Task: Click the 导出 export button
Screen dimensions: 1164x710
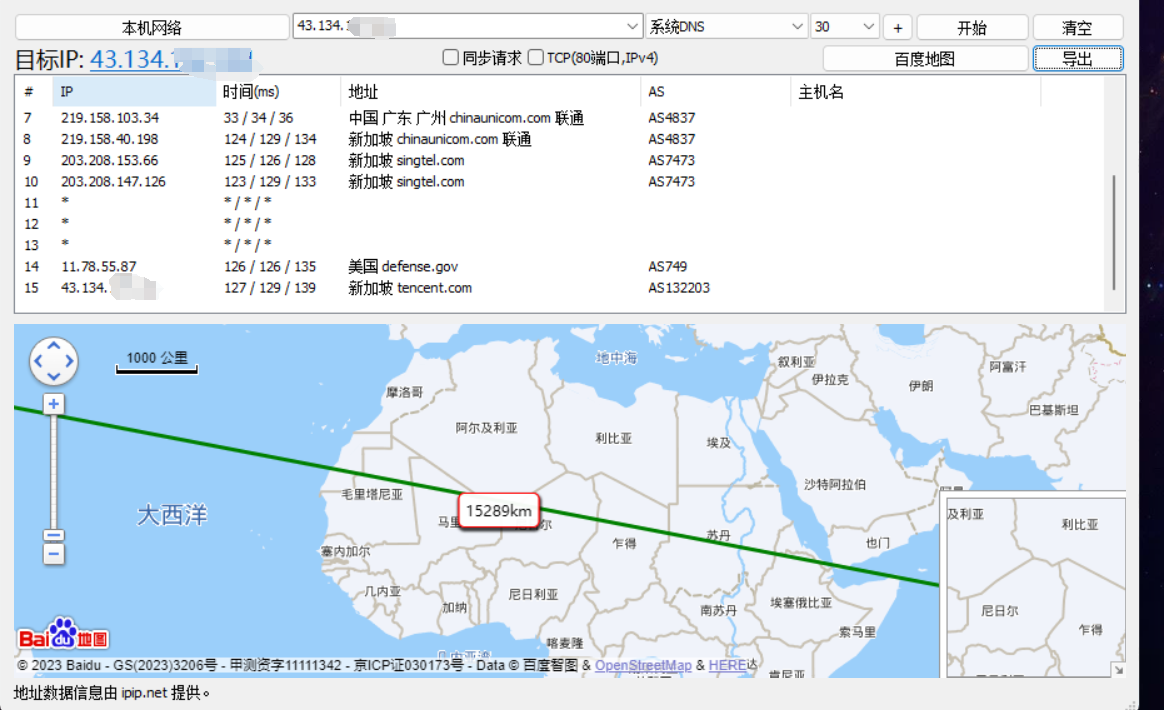Action: tap(1077, 59)
